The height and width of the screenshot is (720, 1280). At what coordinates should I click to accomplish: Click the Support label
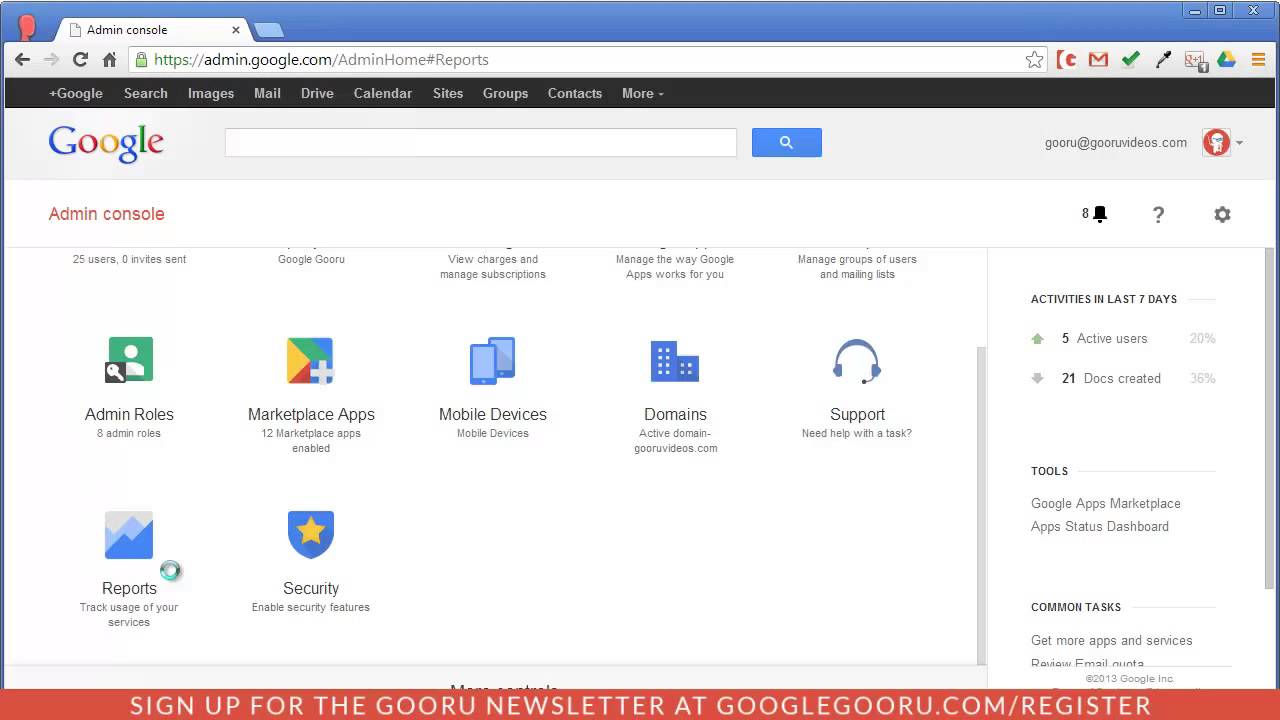857,415
